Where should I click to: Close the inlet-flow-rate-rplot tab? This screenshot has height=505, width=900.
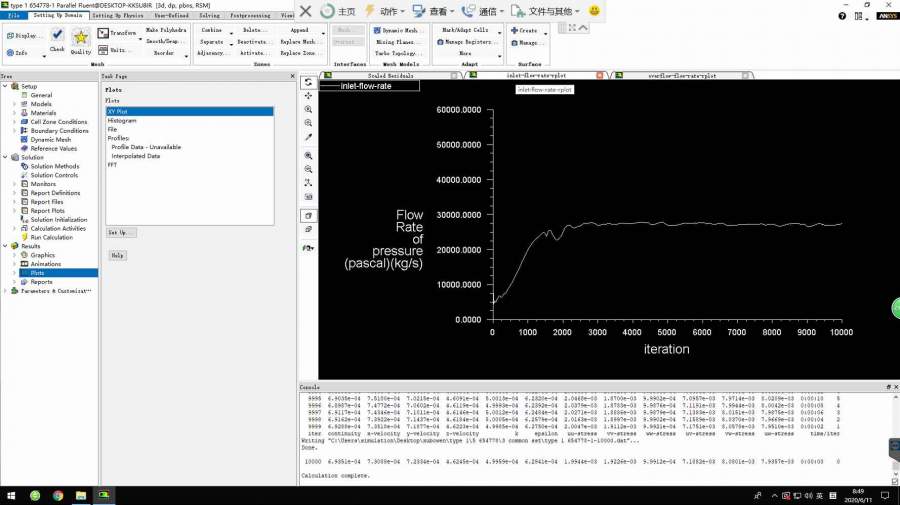pyautogui.click(x=600, y=75)
